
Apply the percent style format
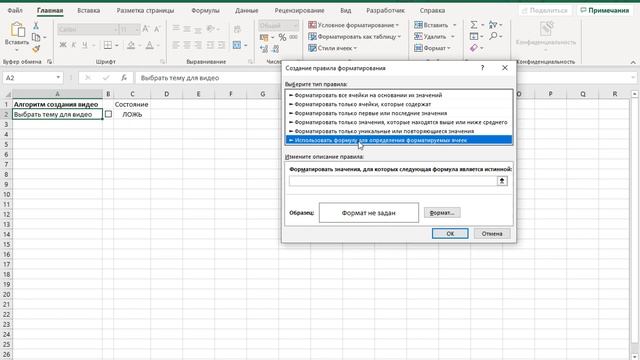[x=282, y=37]
